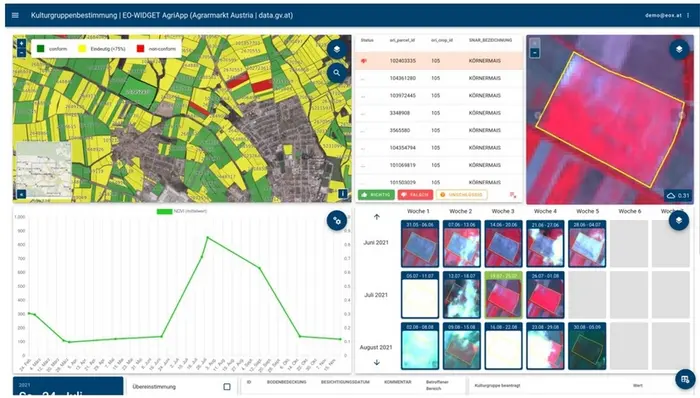Sort by the SNAR_BEZEICHNUNG column header
Screen dimensions: 700x398
(490, 40)
